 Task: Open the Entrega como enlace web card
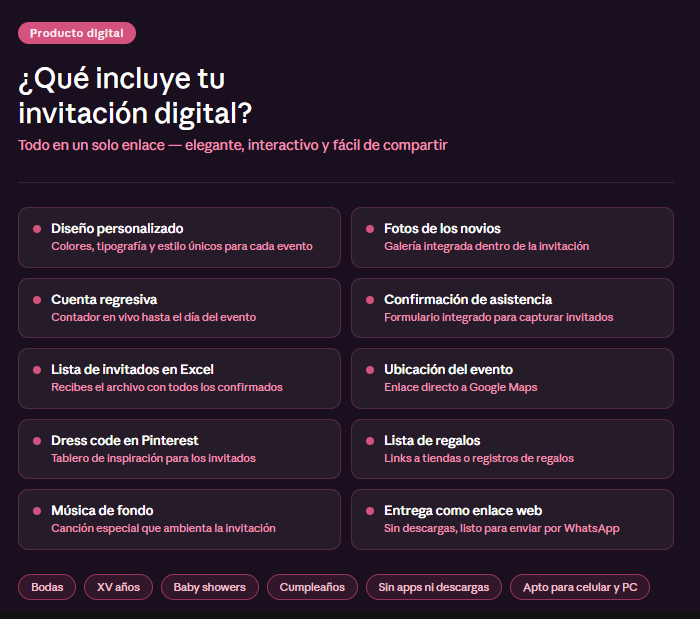coord(512,519)
